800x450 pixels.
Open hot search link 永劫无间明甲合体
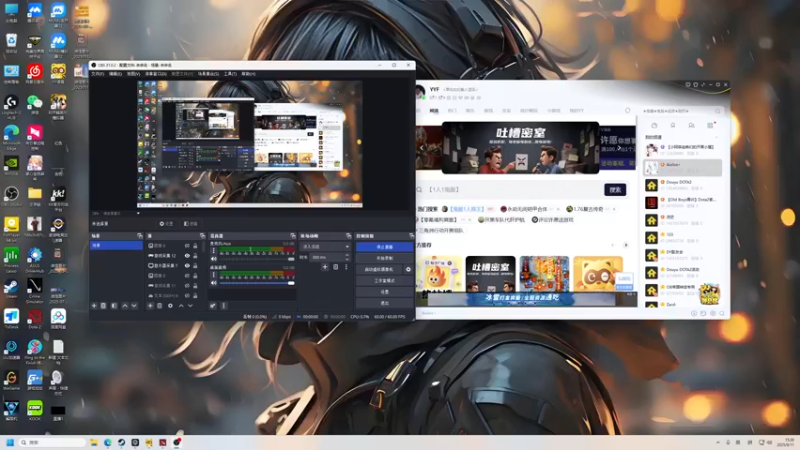(527, 209)
